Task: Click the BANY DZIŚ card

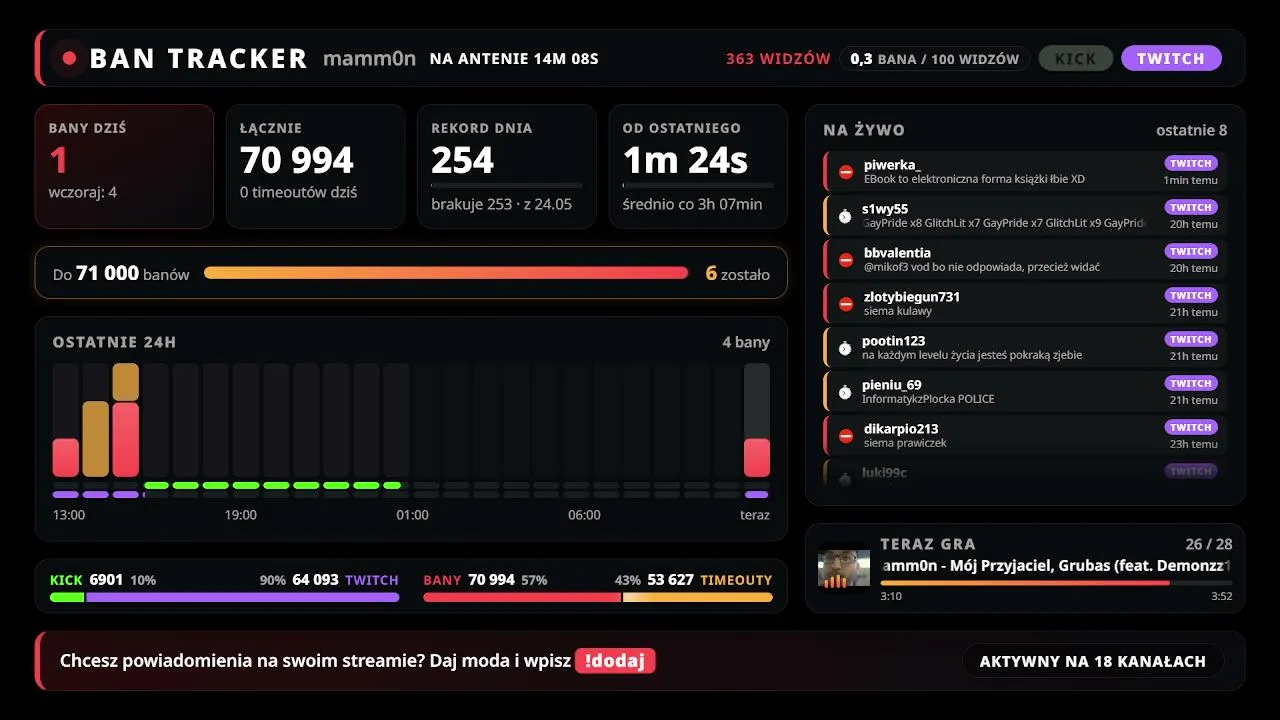Action: tap(124, 166)
